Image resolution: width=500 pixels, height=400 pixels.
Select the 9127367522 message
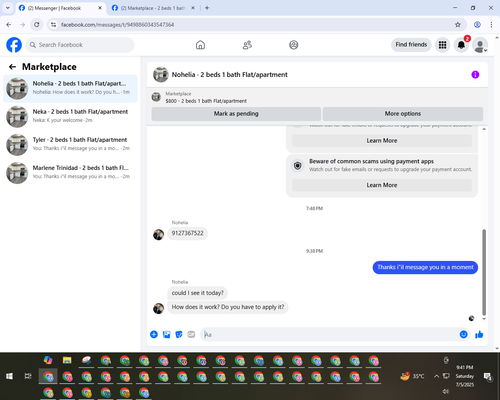[x=187, y=233]
